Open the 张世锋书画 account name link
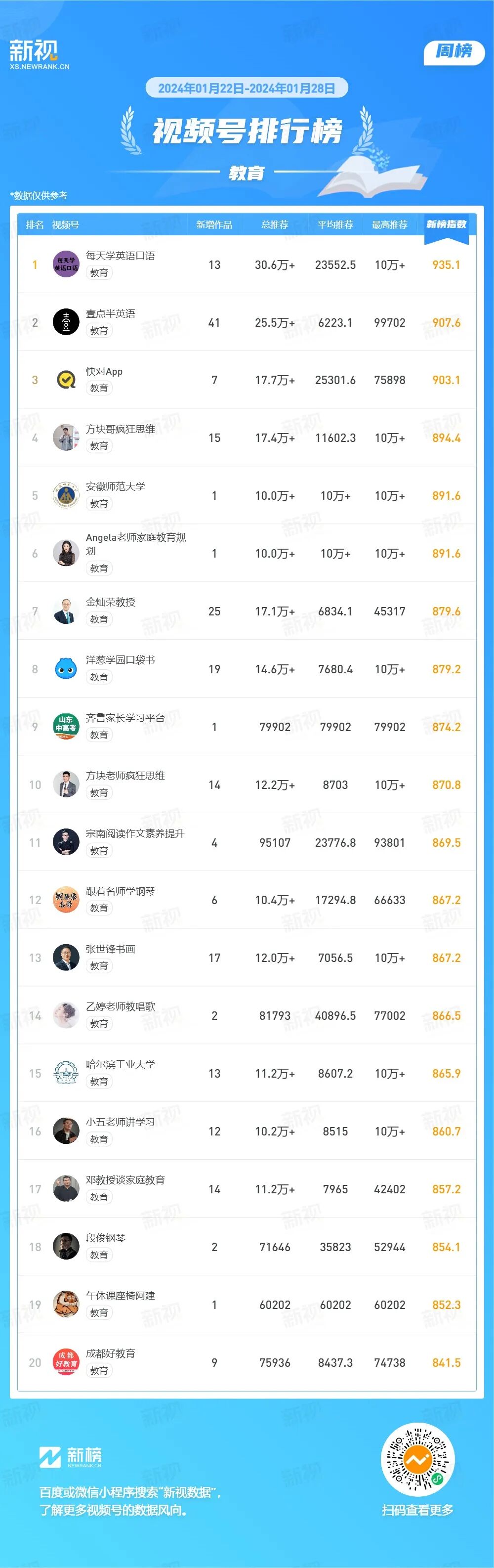 111,949
